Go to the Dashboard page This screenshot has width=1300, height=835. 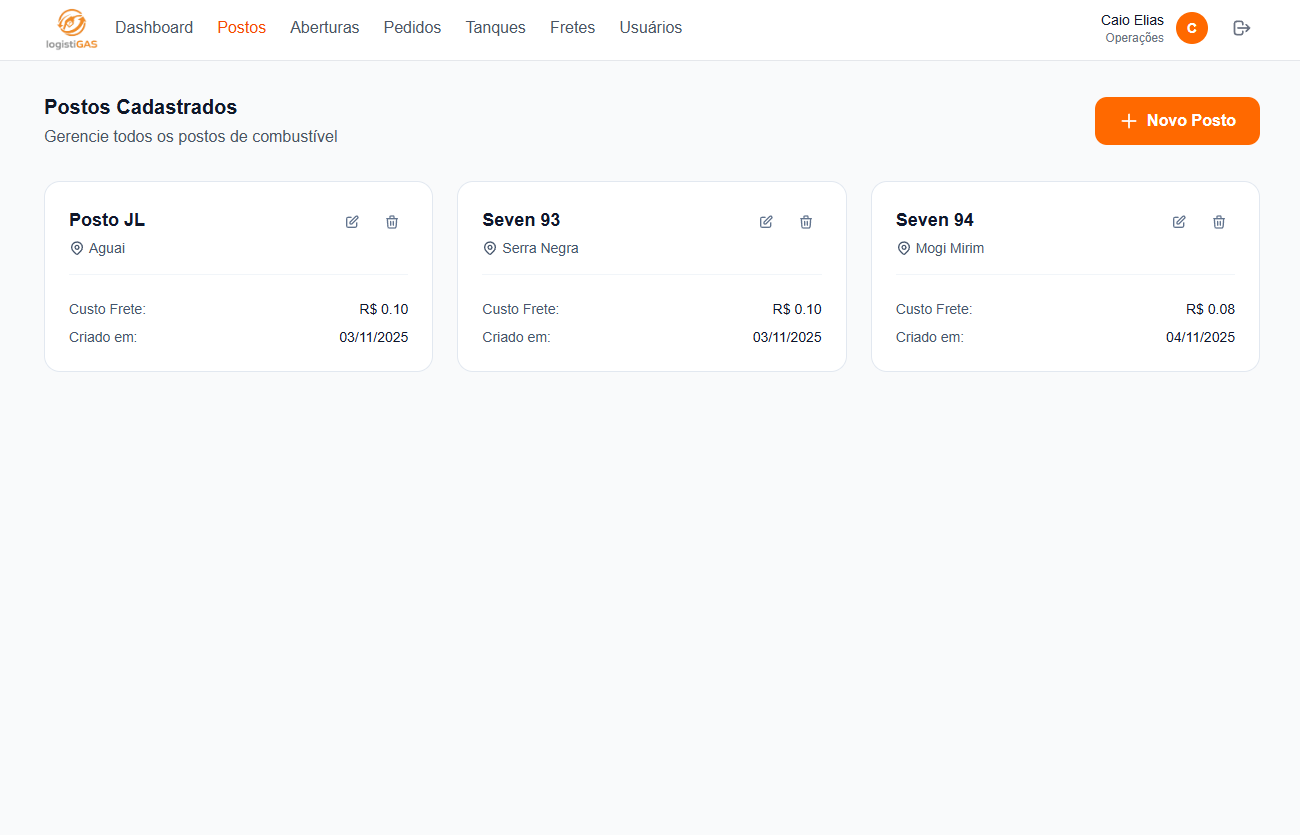[x=154, y=28]
